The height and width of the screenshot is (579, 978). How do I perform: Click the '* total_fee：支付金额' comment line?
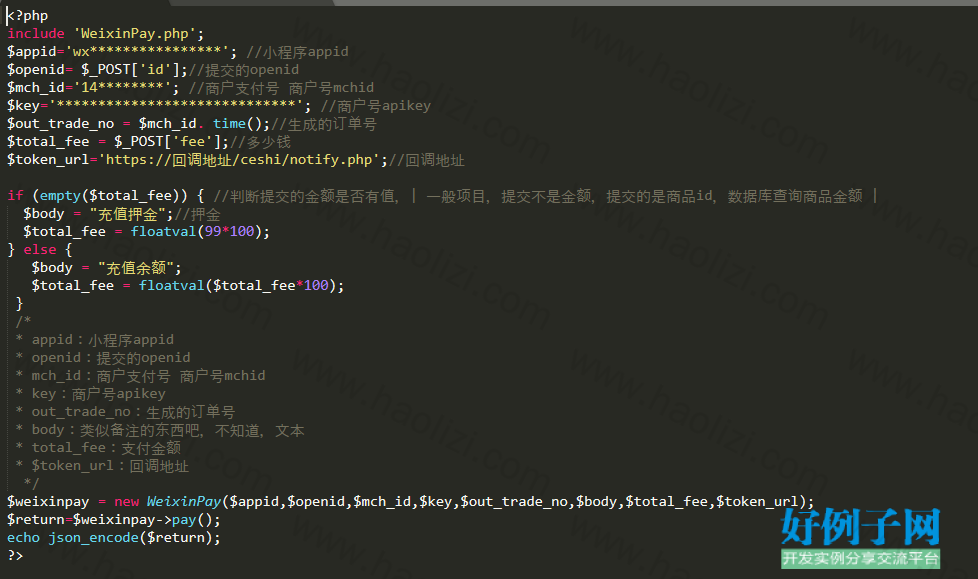pyautogui.click(x=98, y=448)
